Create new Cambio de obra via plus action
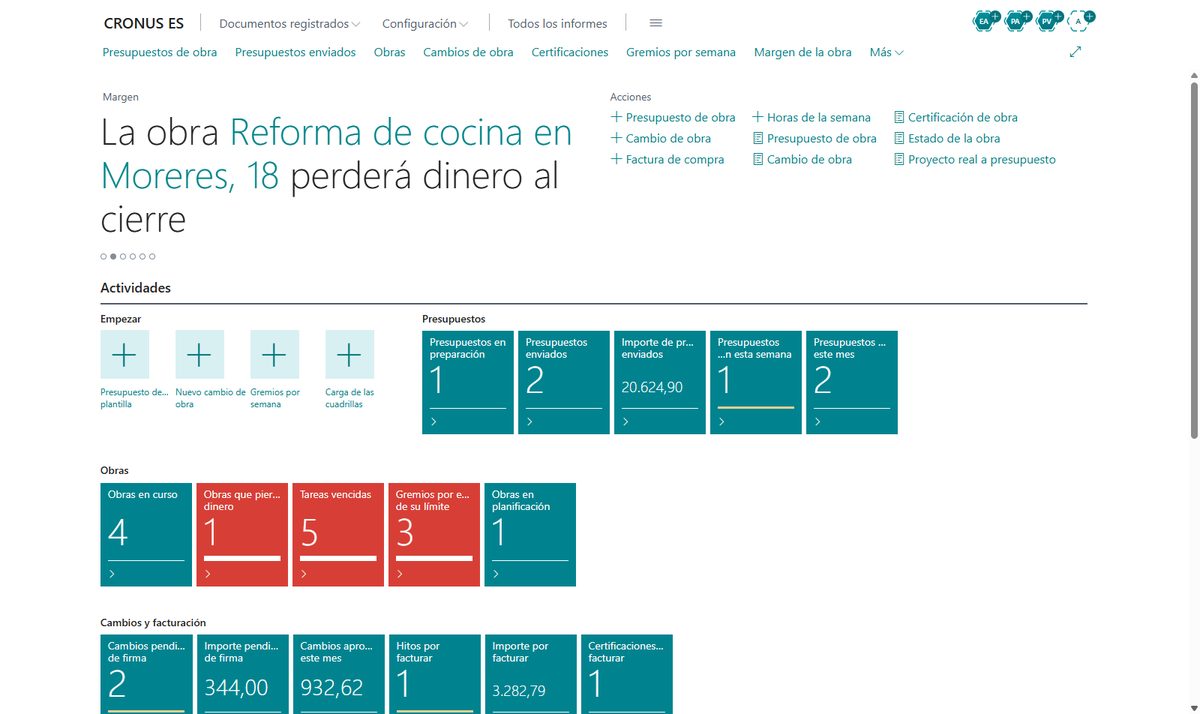Screen dimensions: 1200x714 661,138
